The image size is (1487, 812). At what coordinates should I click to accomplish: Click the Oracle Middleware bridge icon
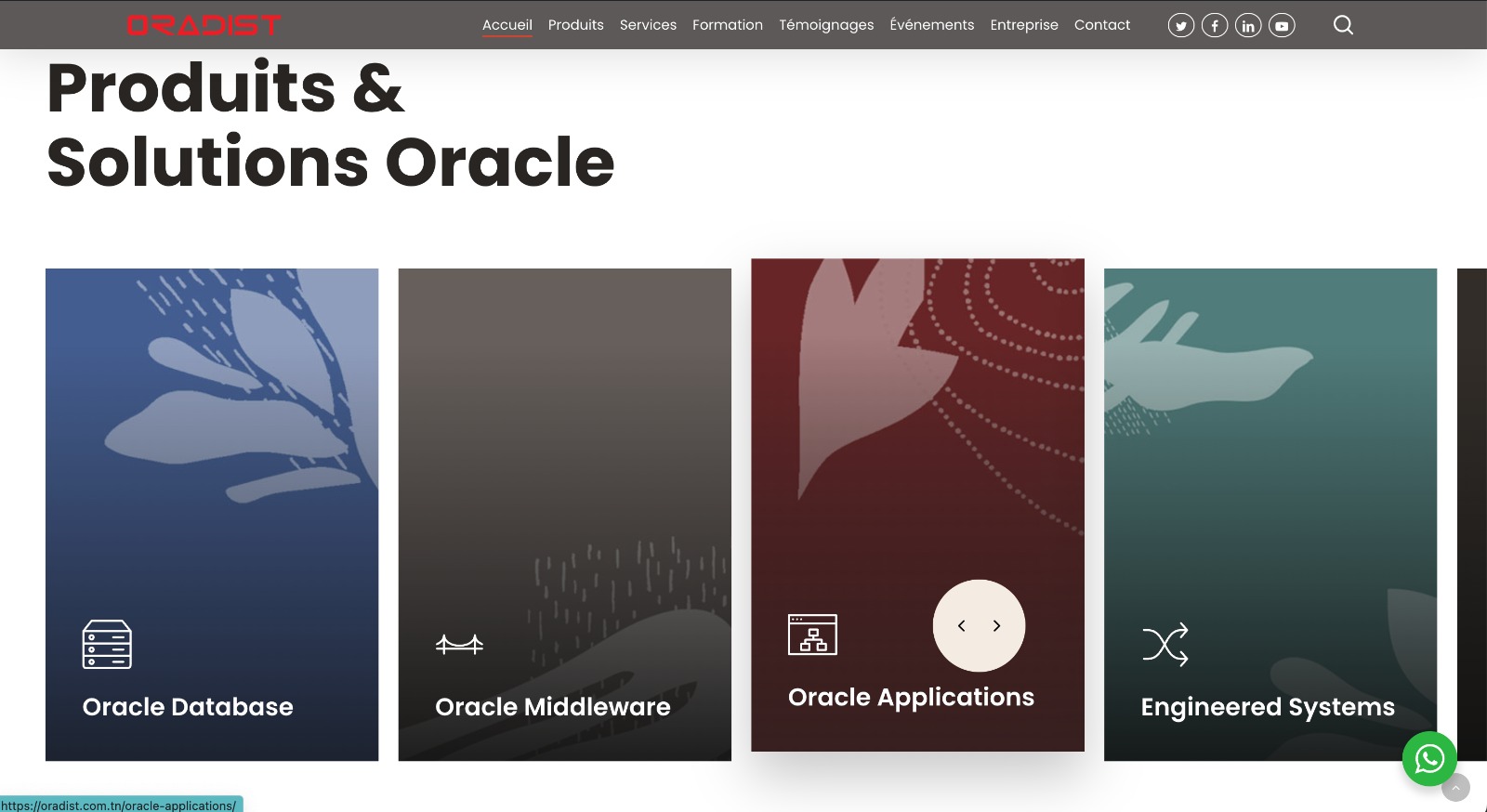pyautogui.click(x=459, y=644)
